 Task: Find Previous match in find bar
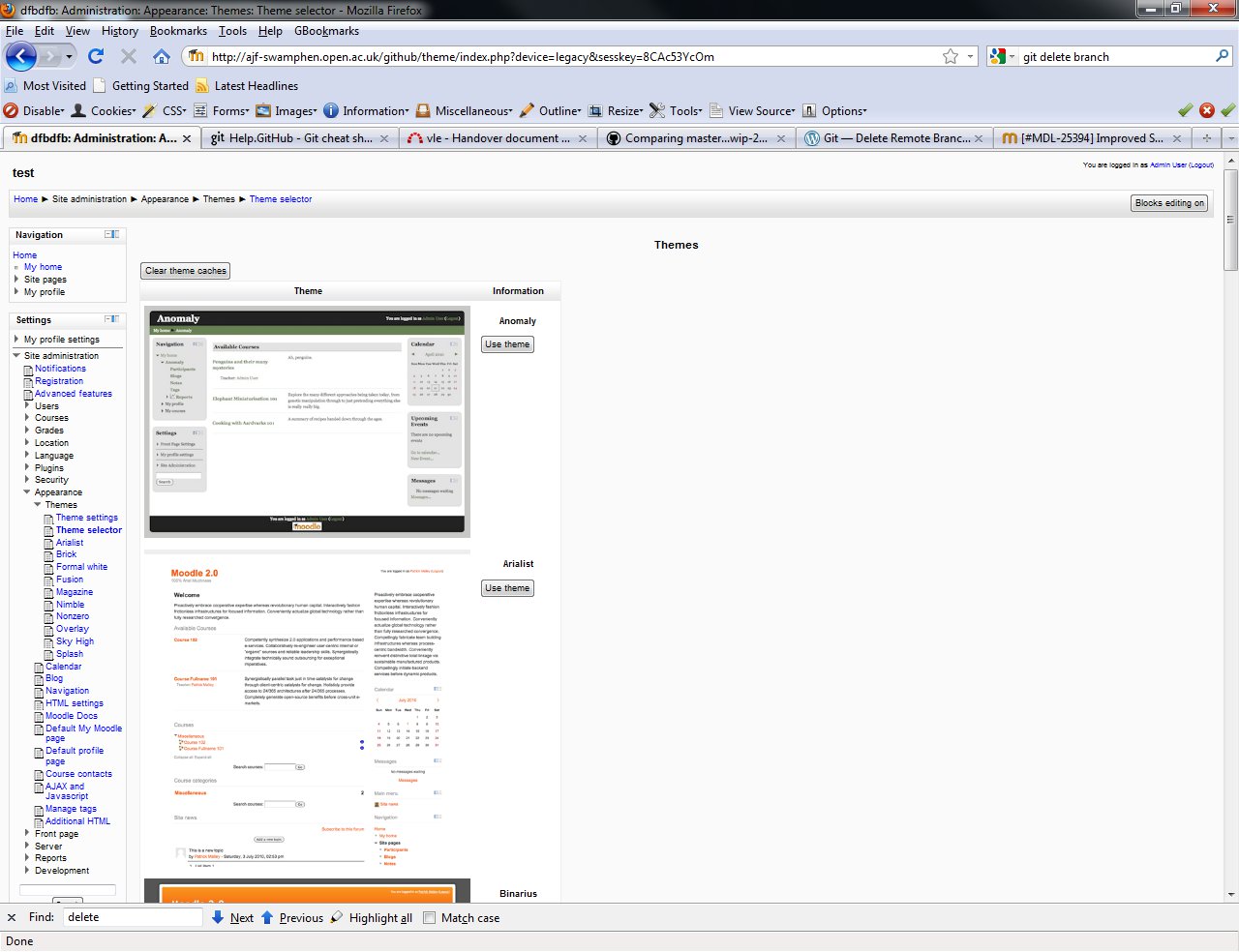point(291,918)
